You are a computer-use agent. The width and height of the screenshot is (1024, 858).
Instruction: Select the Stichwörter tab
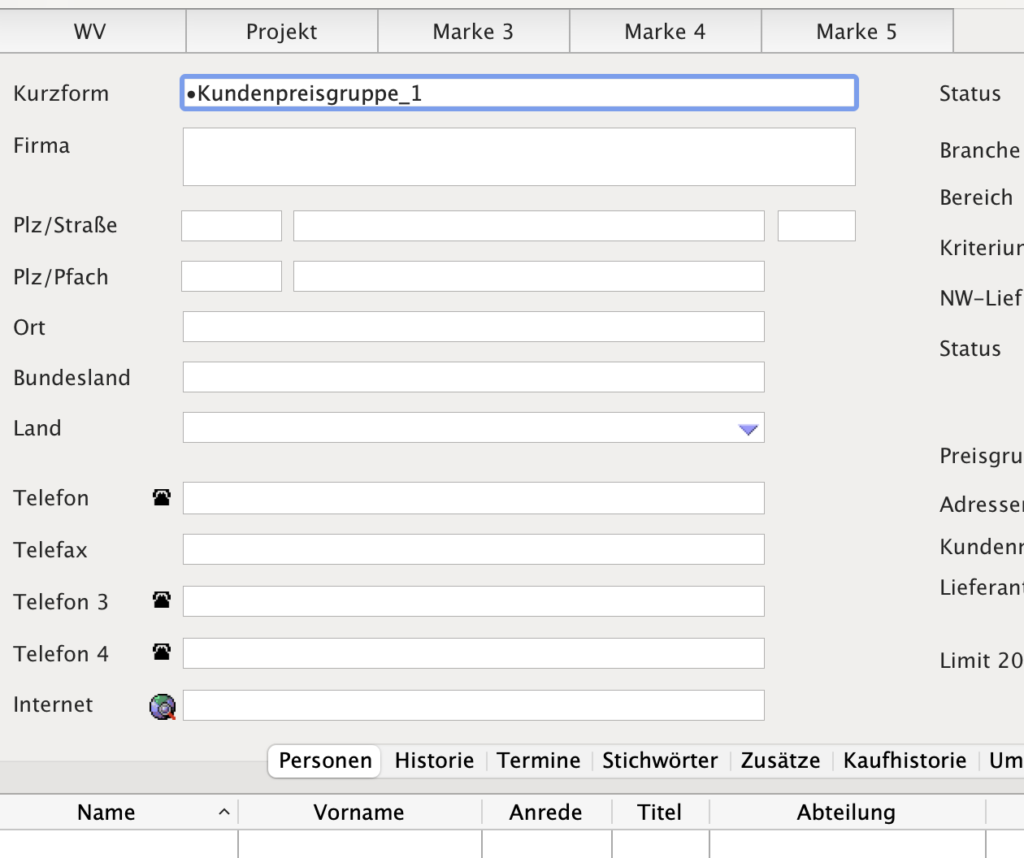[660, 761]
